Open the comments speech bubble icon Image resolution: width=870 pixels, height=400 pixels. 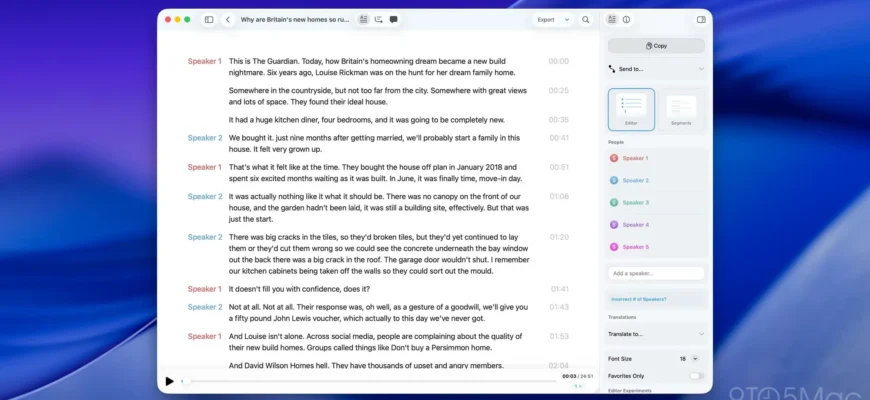click(393, 19)
